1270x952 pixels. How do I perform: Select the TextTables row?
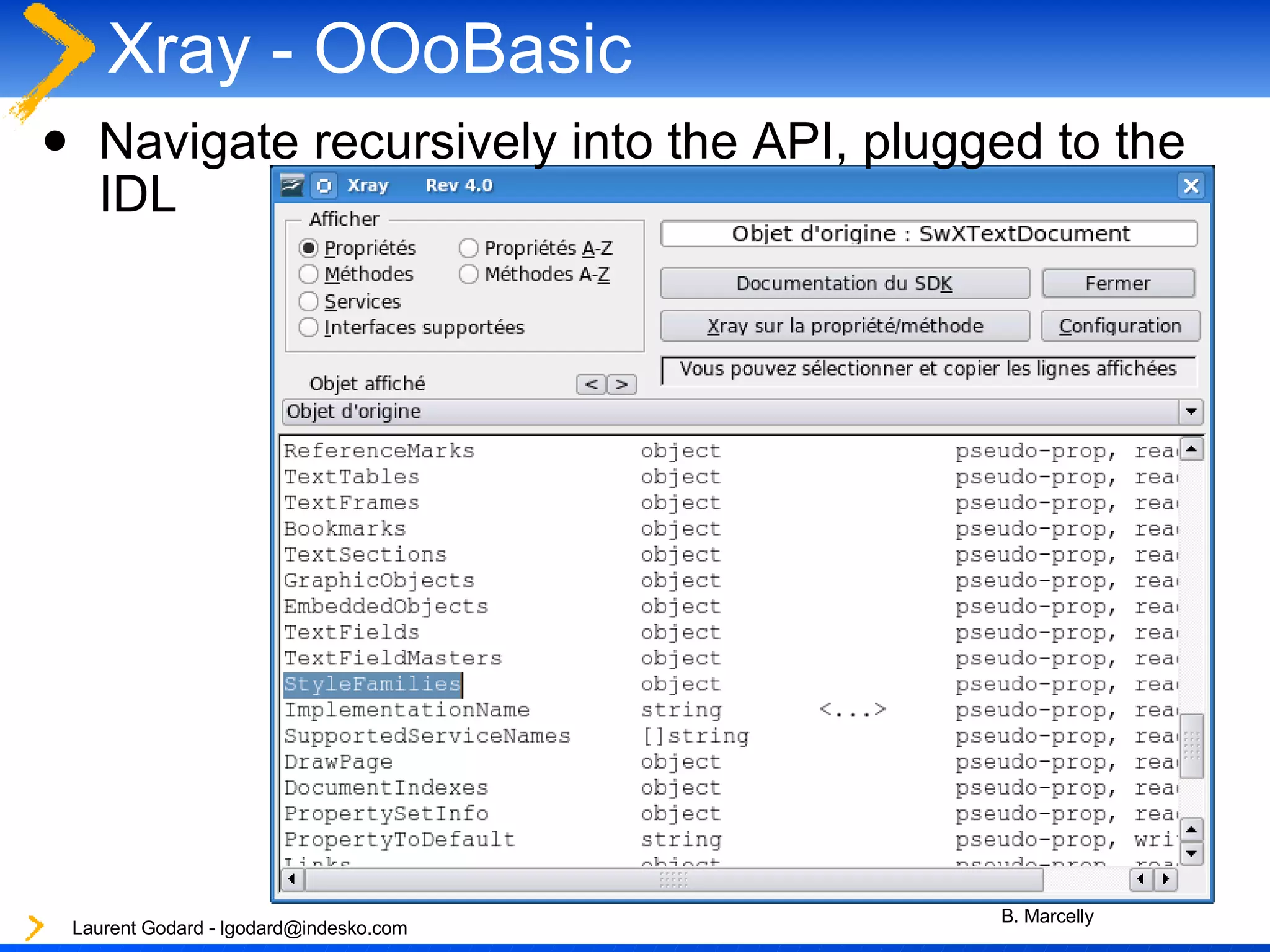(730, 477)
